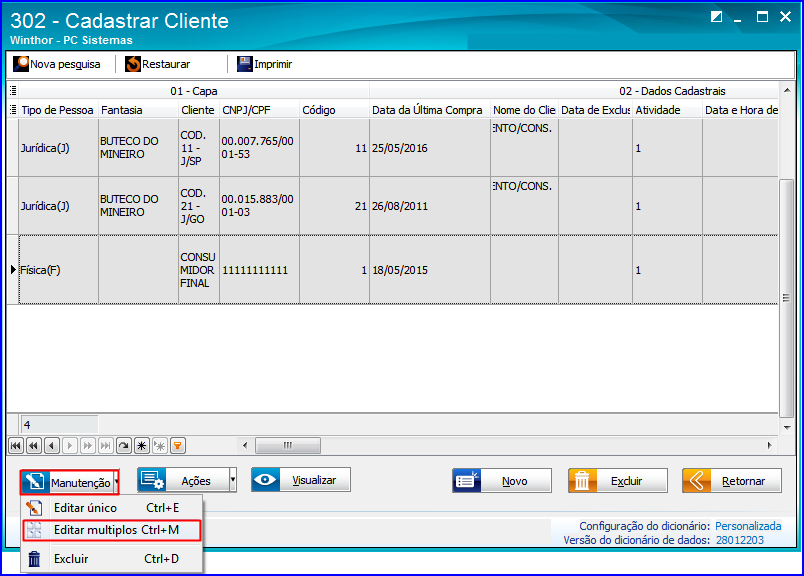Click the vertical scrollbar up arrow
This screenshot has width=804, height=576.
[x=787, y=90]
